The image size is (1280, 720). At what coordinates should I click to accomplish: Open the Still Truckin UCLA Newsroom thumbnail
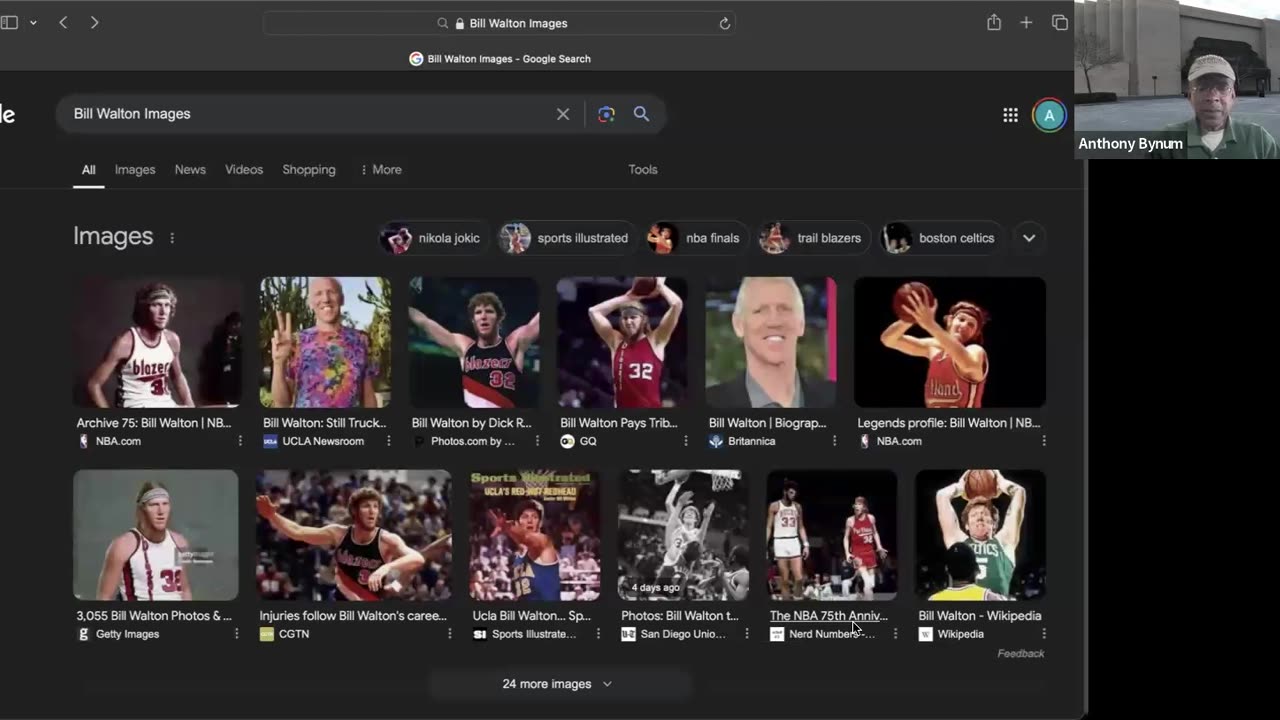coord(325,342)
